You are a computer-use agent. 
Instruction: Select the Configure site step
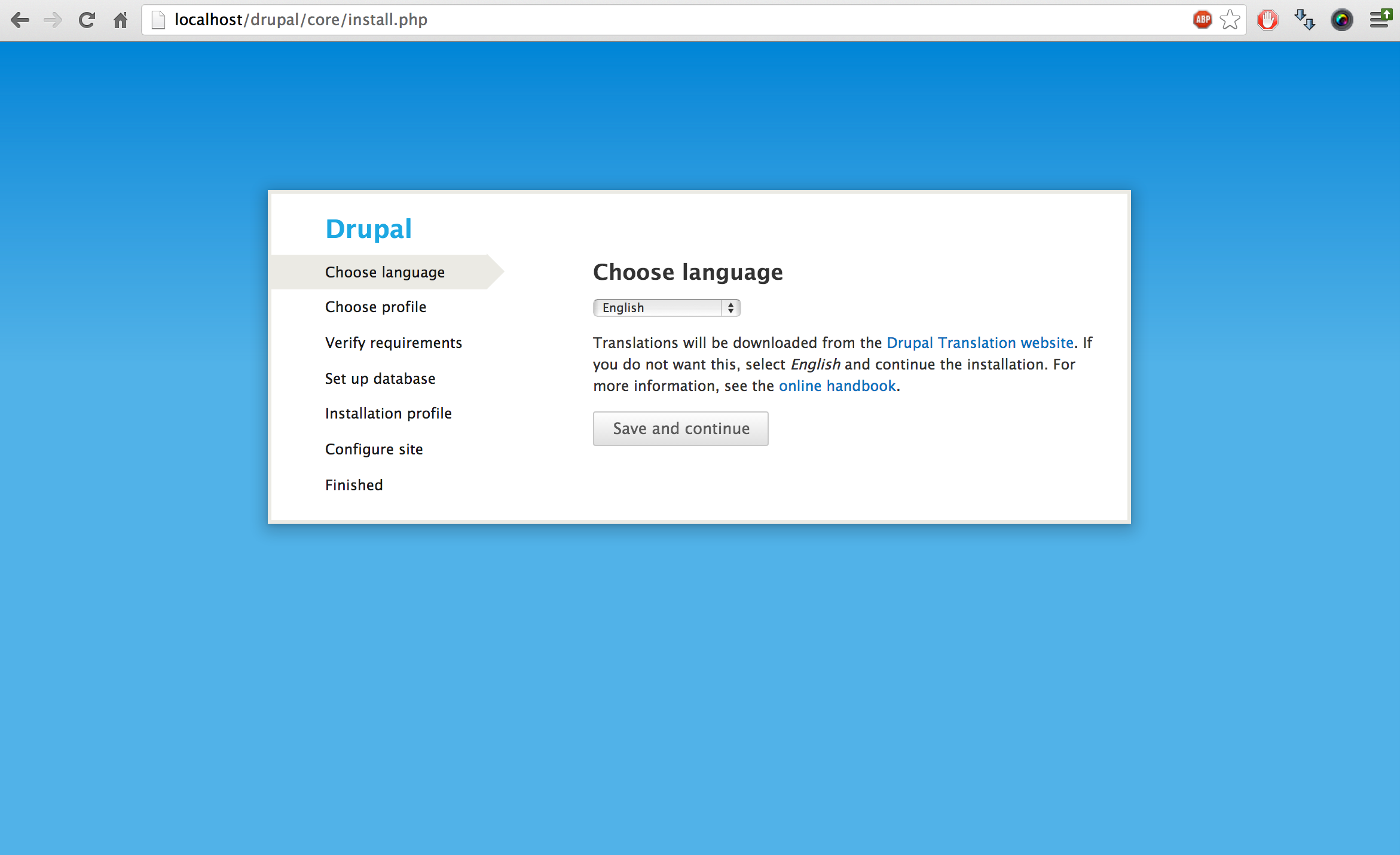coord(374,449)
